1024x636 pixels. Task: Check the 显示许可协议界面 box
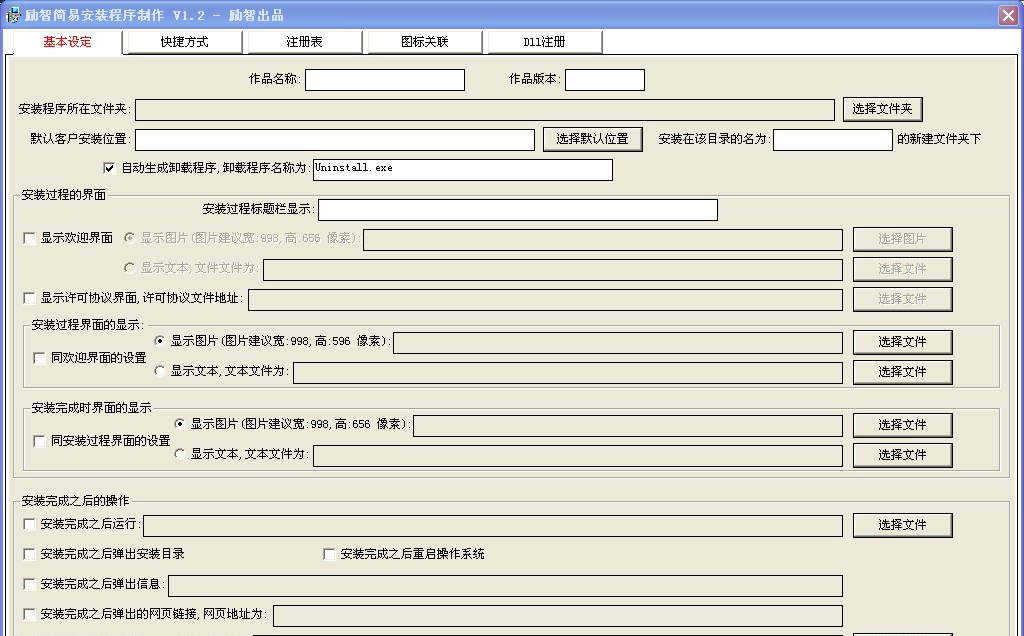coord(29,299)
